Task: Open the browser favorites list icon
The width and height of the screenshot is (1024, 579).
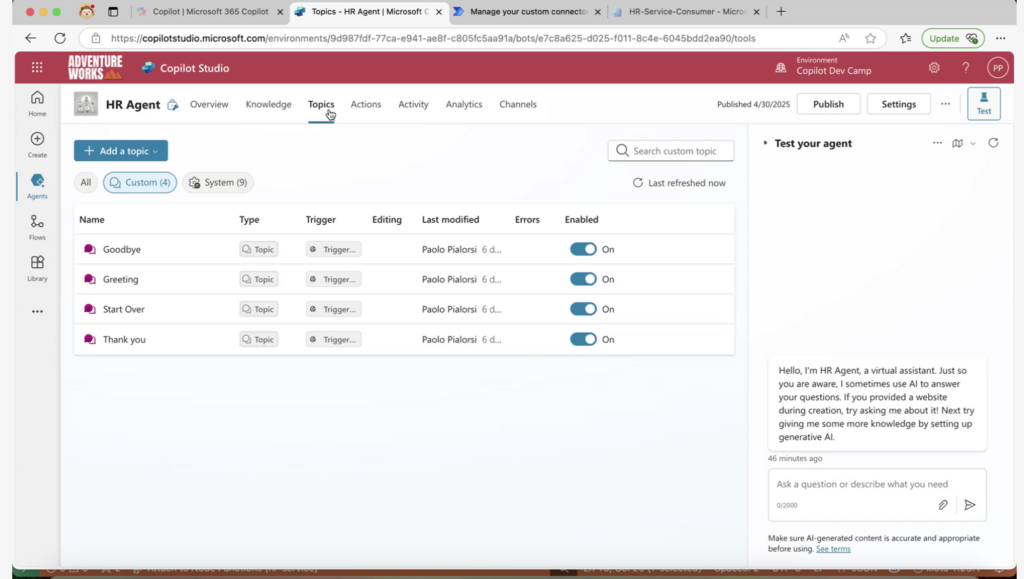Action: coord(905,38)
